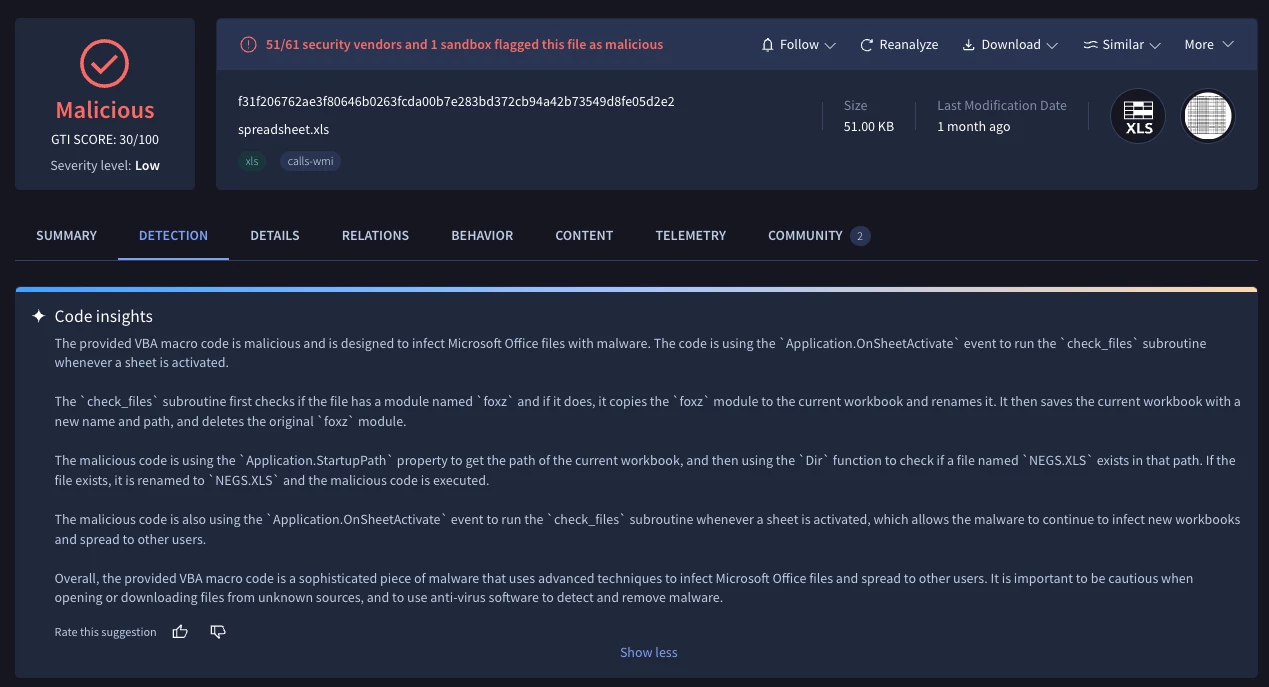Image resolution: width=1269 pixels, height=687 pixels.
Task: Click the xls tag chip
Action: point(252,161)
